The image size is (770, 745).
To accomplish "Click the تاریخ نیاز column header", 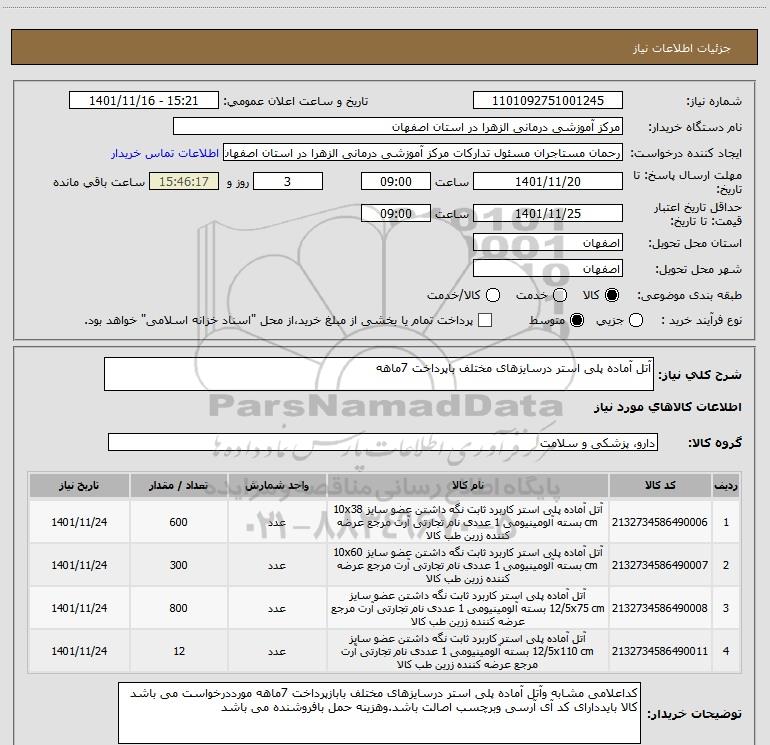I will coord(79,485).
